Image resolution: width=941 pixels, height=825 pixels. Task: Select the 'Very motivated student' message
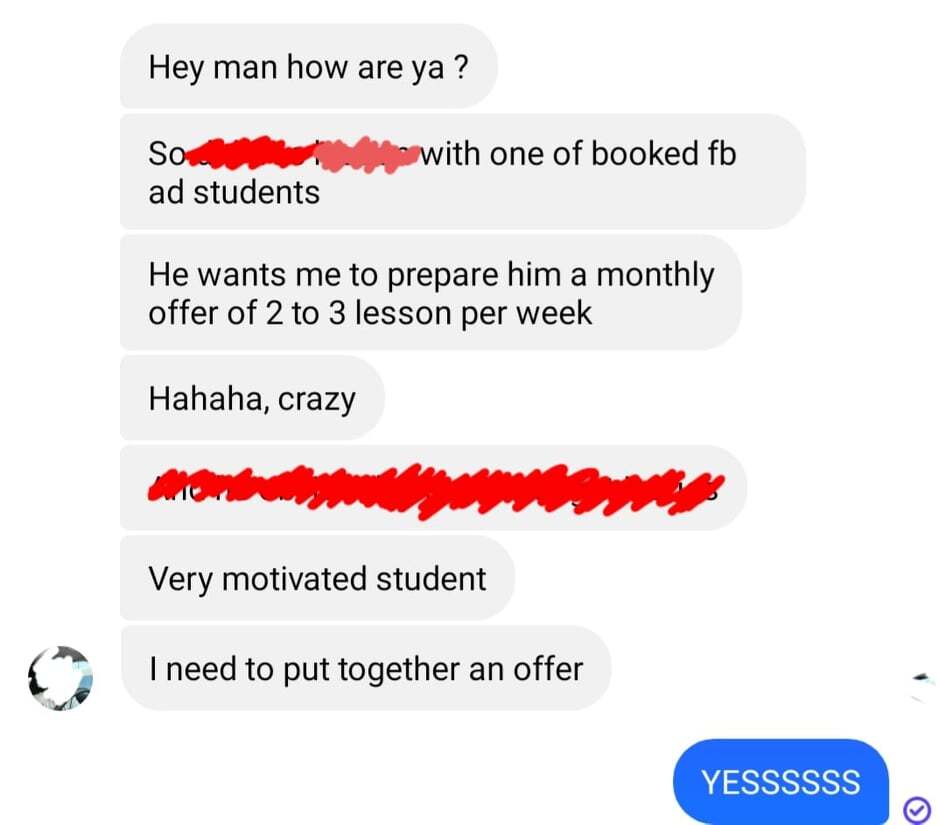pos(317,578)
